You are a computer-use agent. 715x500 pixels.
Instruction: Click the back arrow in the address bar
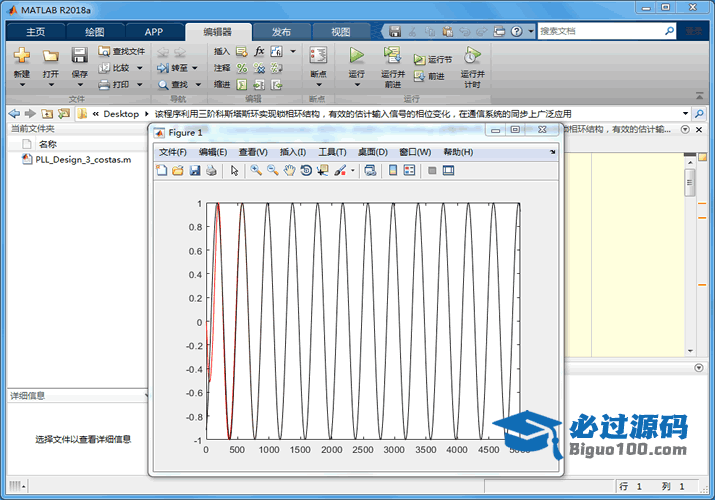pos(14,113)
